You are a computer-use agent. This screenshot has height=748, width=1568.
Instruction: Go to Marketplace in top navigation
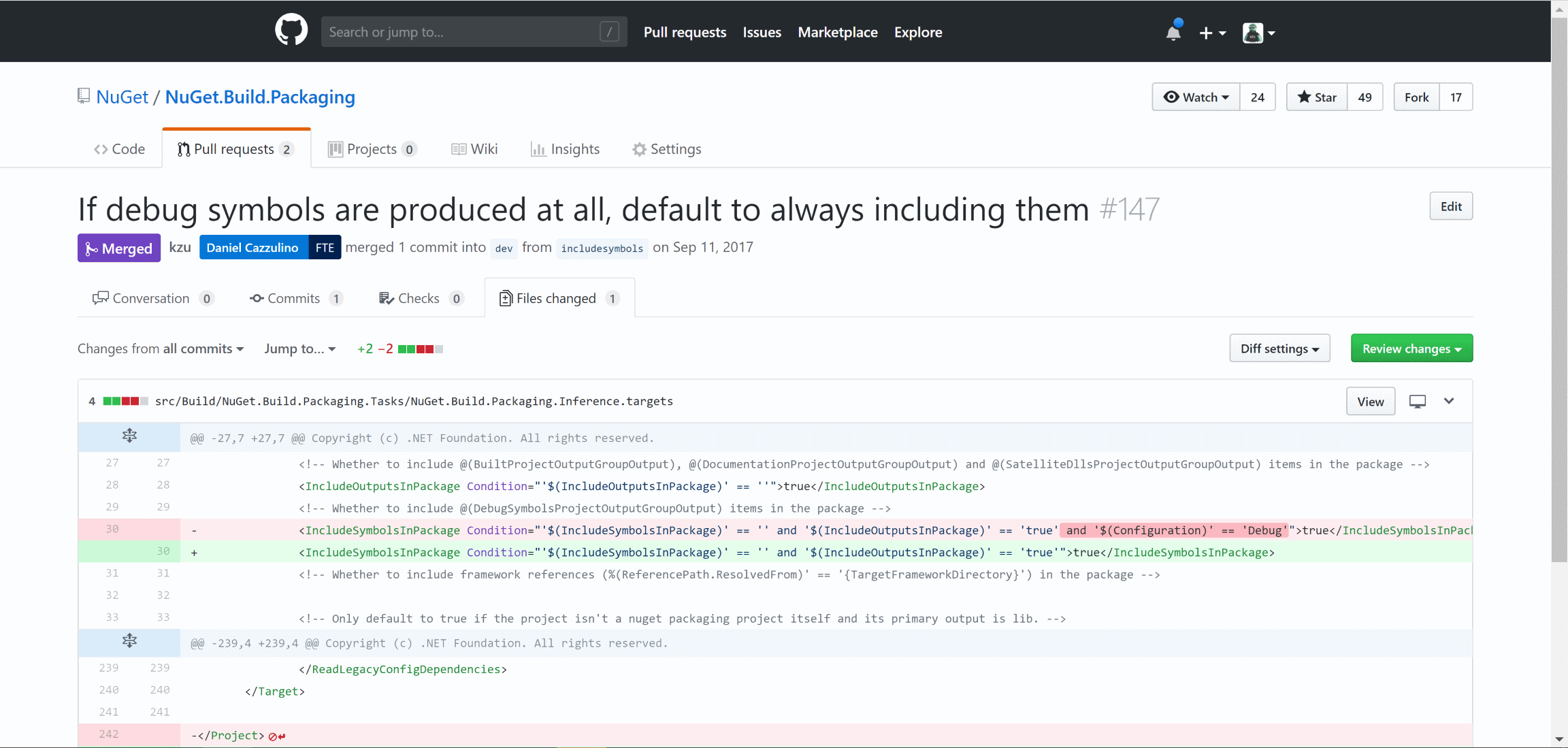(838, 32)
